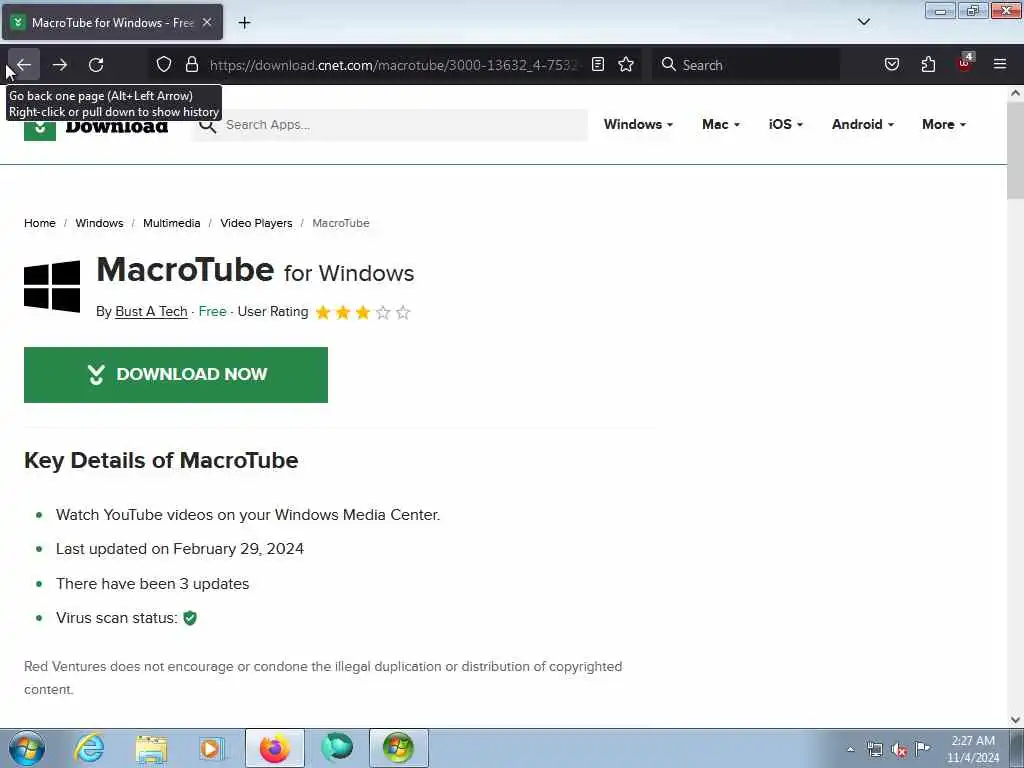Click the 'Free' price label

click(212, 312)
